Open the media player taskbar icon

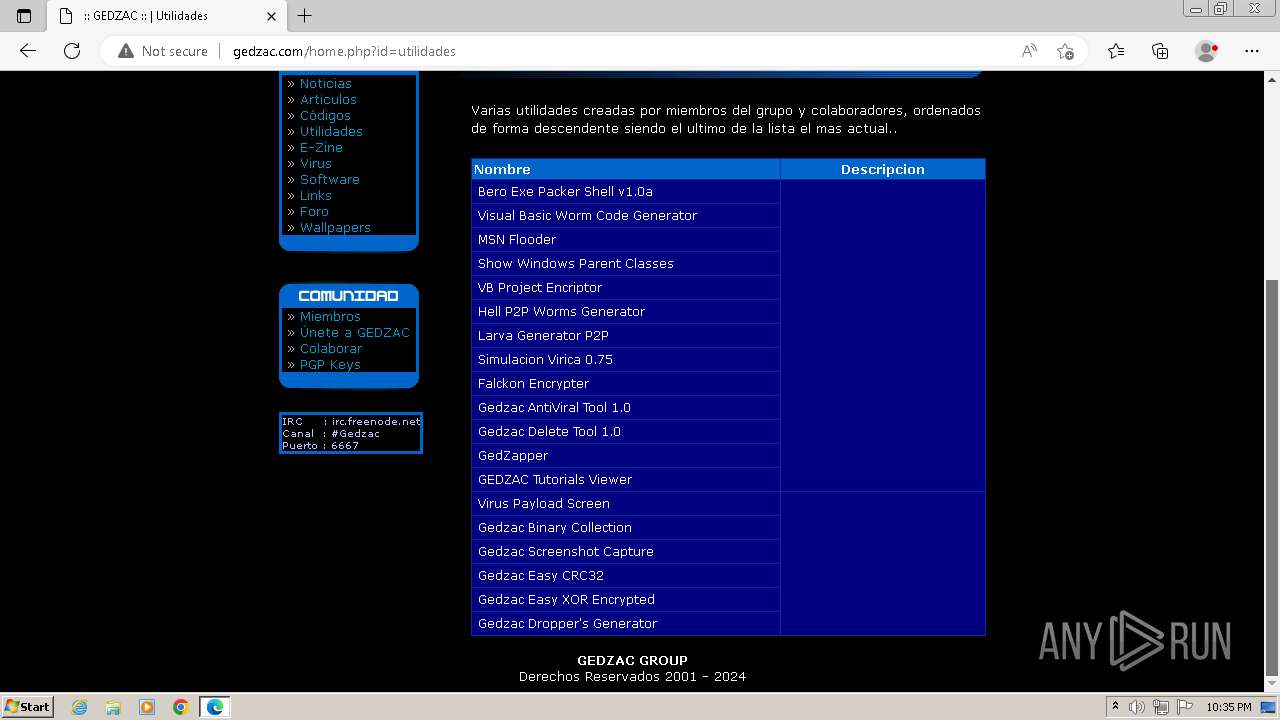click(x=147, y=707)
